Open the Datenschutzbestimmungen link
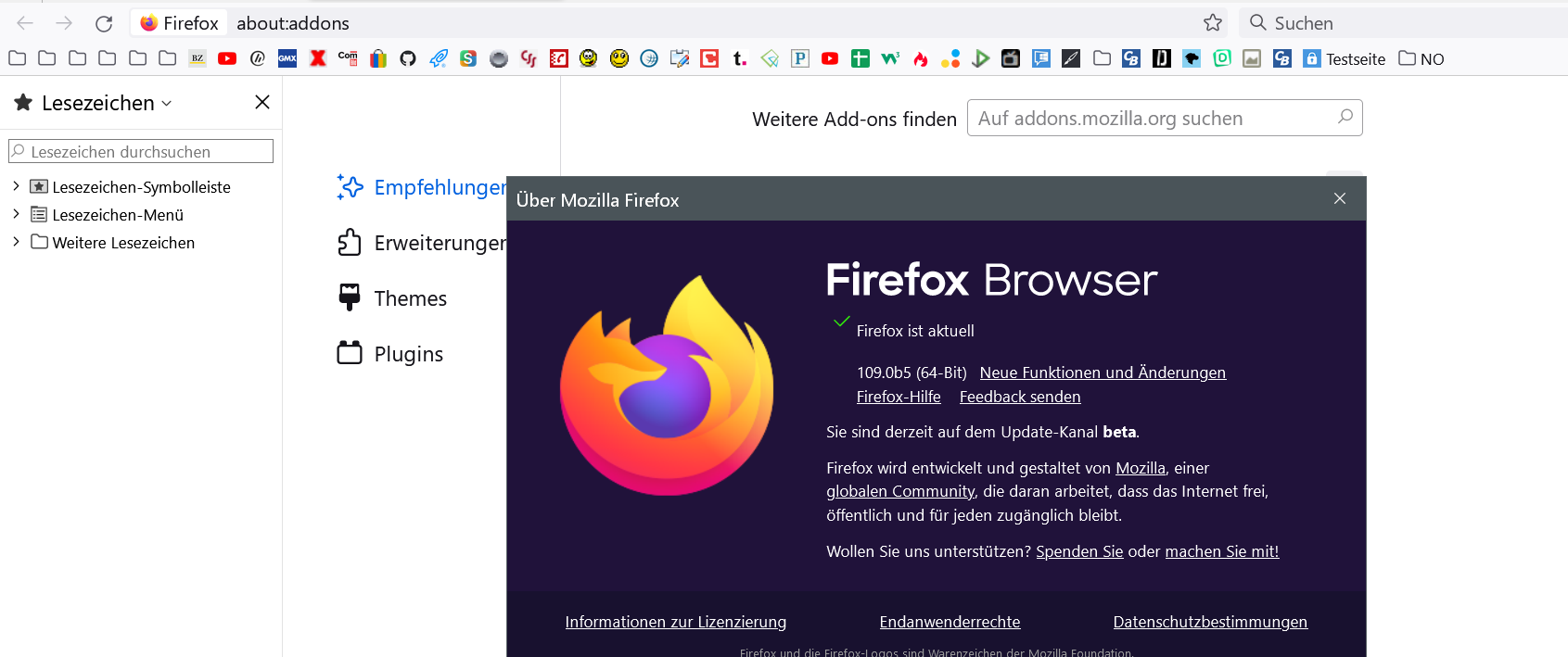The image size is (1568, 657). (1210, 622)
